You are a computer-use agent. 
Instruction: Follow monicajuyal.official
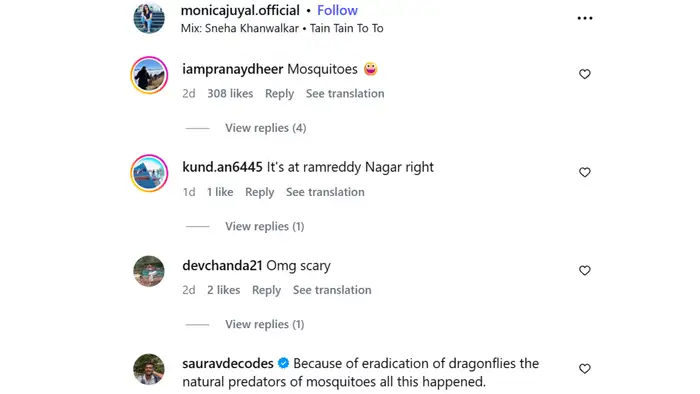[337, 10]
